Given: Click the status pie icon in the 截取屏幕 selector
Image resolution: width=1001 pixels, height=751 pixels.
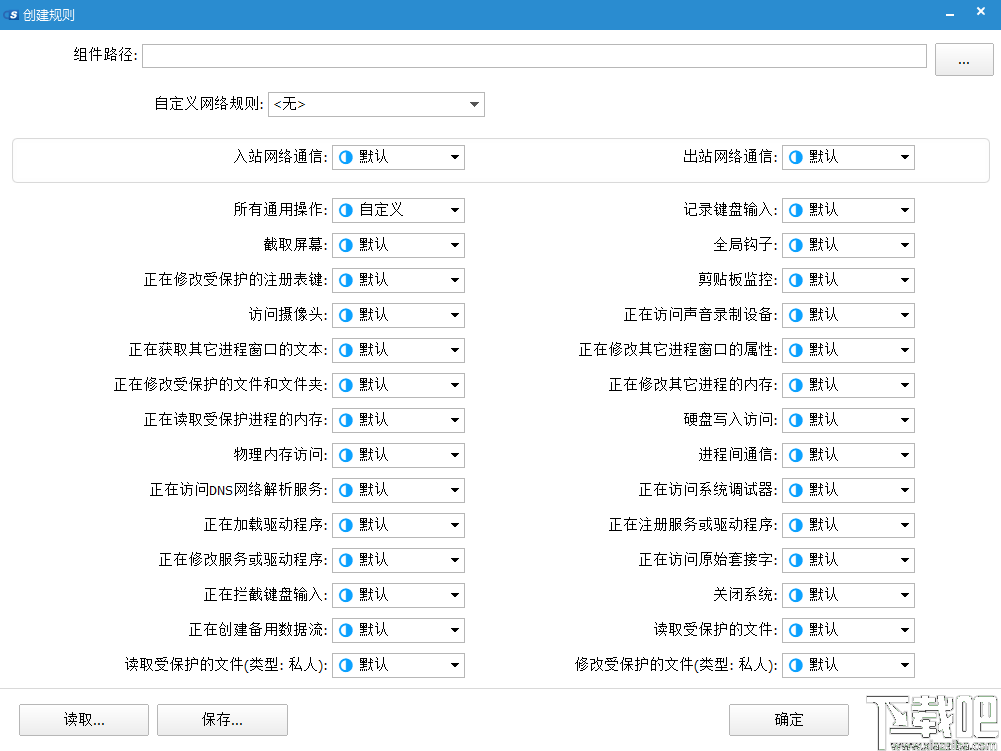Looking at the screenshot, I should 345,245.
